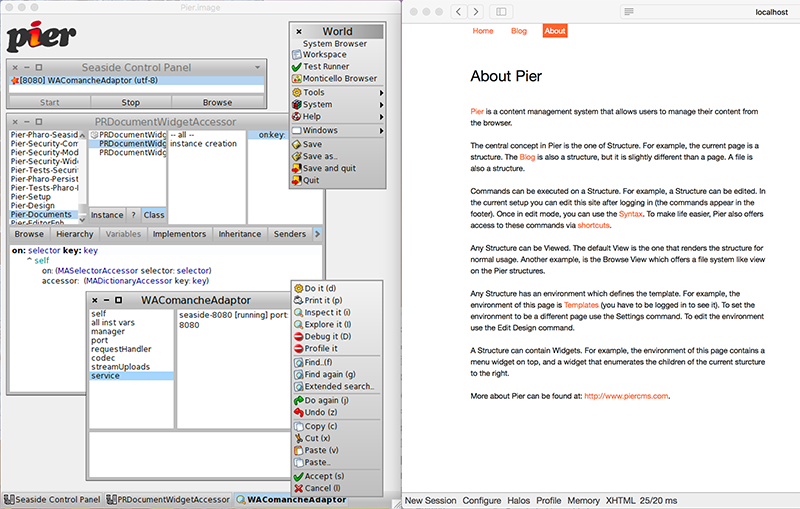Click the category list scroll-down arrow
The width and height of the screenshot is (800, 509).
pos(82,220)
